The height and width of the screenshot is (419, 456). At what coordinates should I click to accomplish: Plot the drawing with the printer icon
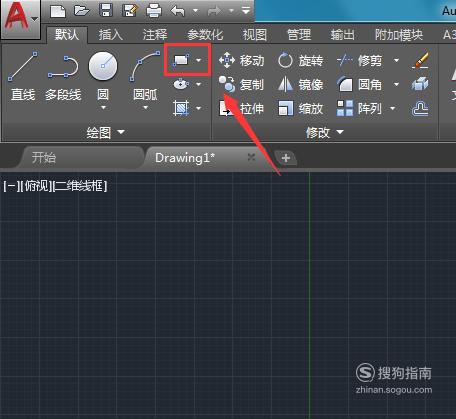pyautogui.click(x=154, y=11)
